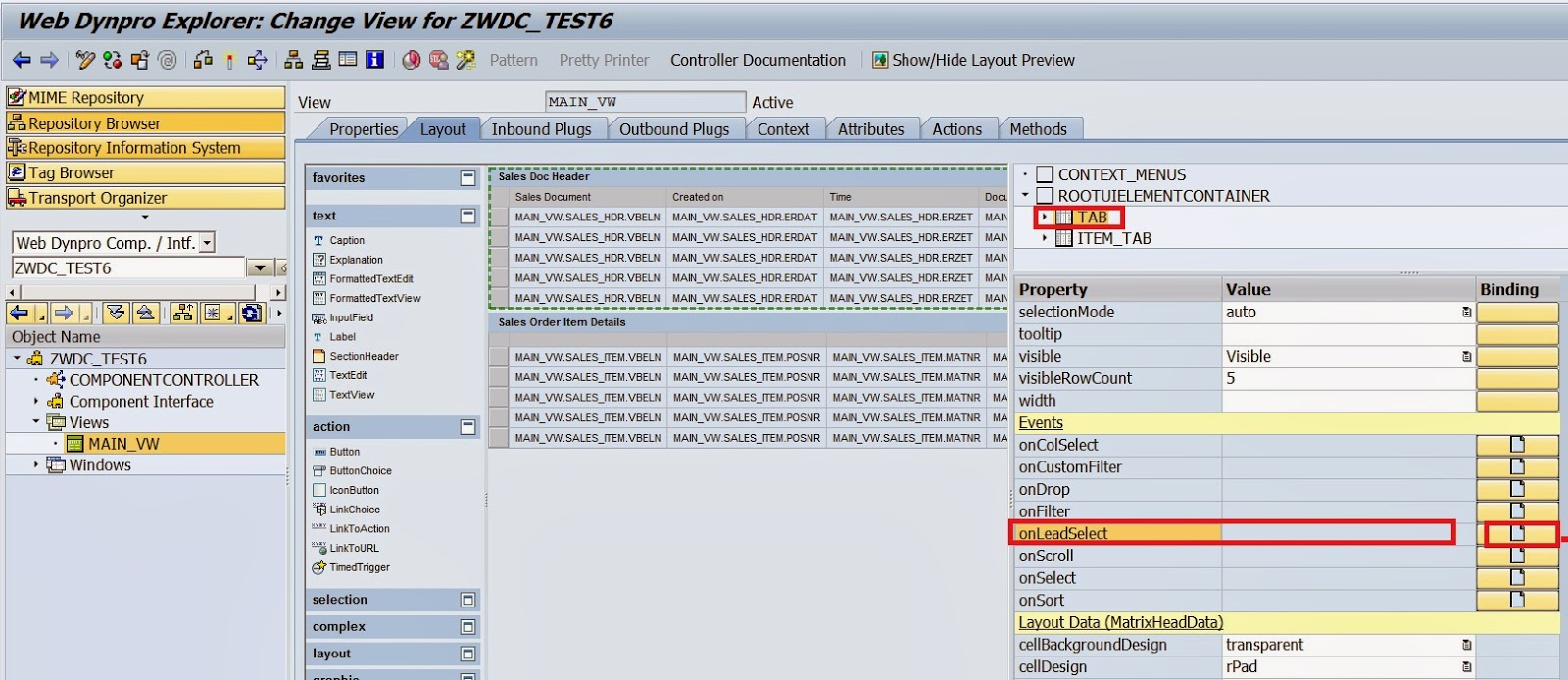This screenshot has width=1568, height=680.
Task: Switch to the Attributes tab
Action: click(x=870, y=129)
